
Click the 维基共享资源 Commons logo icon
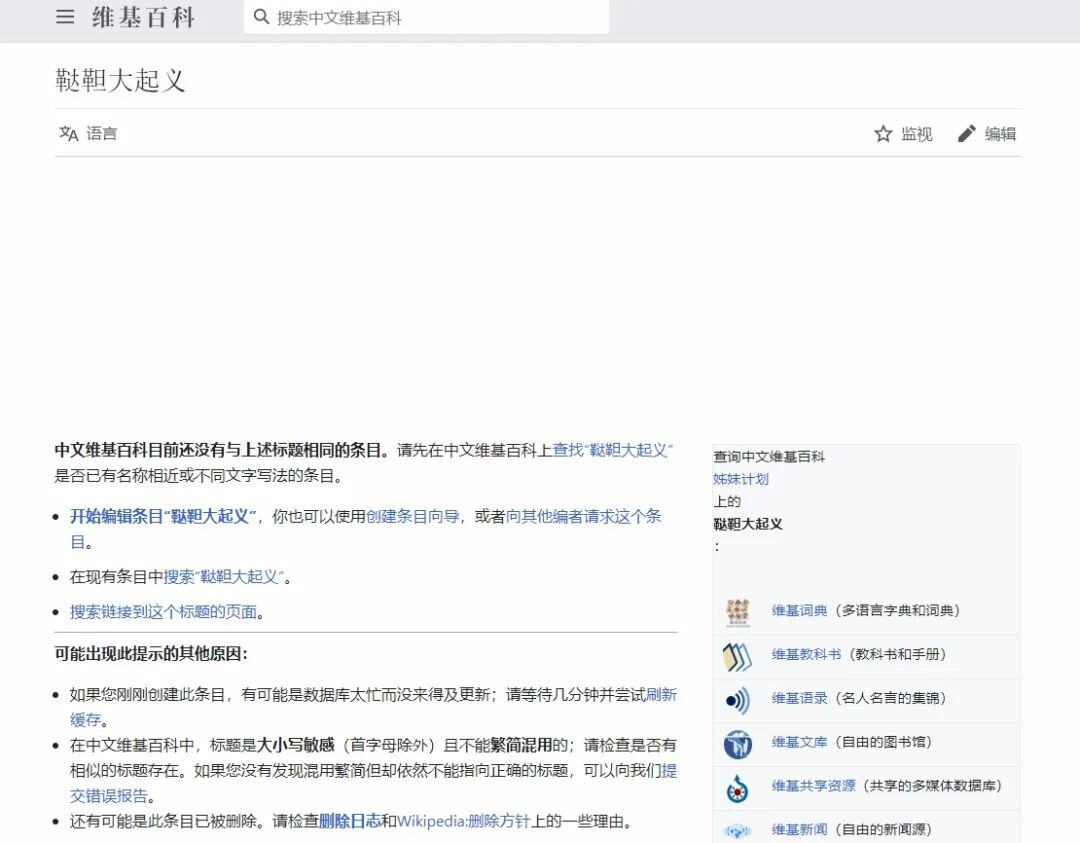click(x=737, y=788)
